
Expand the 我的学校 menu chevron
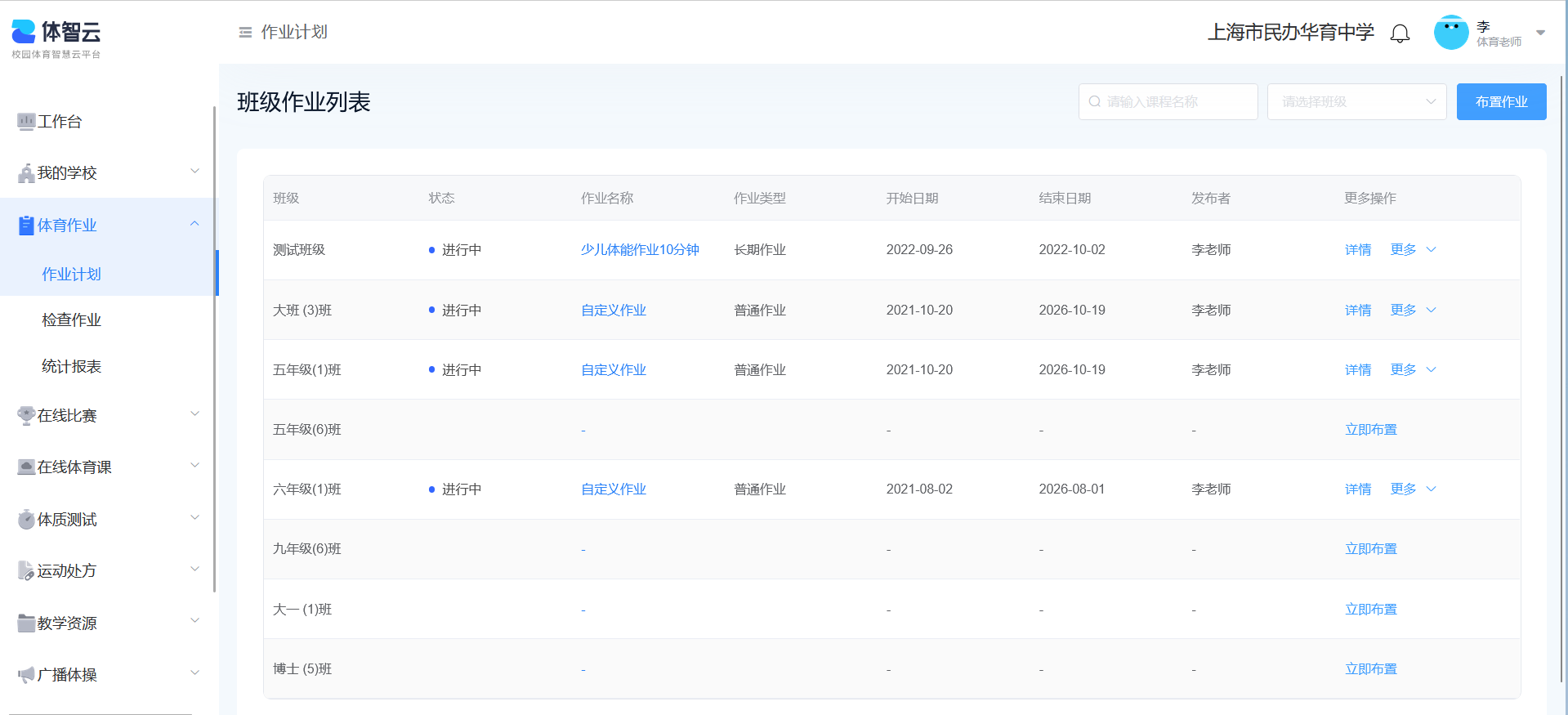pos(194,172)
